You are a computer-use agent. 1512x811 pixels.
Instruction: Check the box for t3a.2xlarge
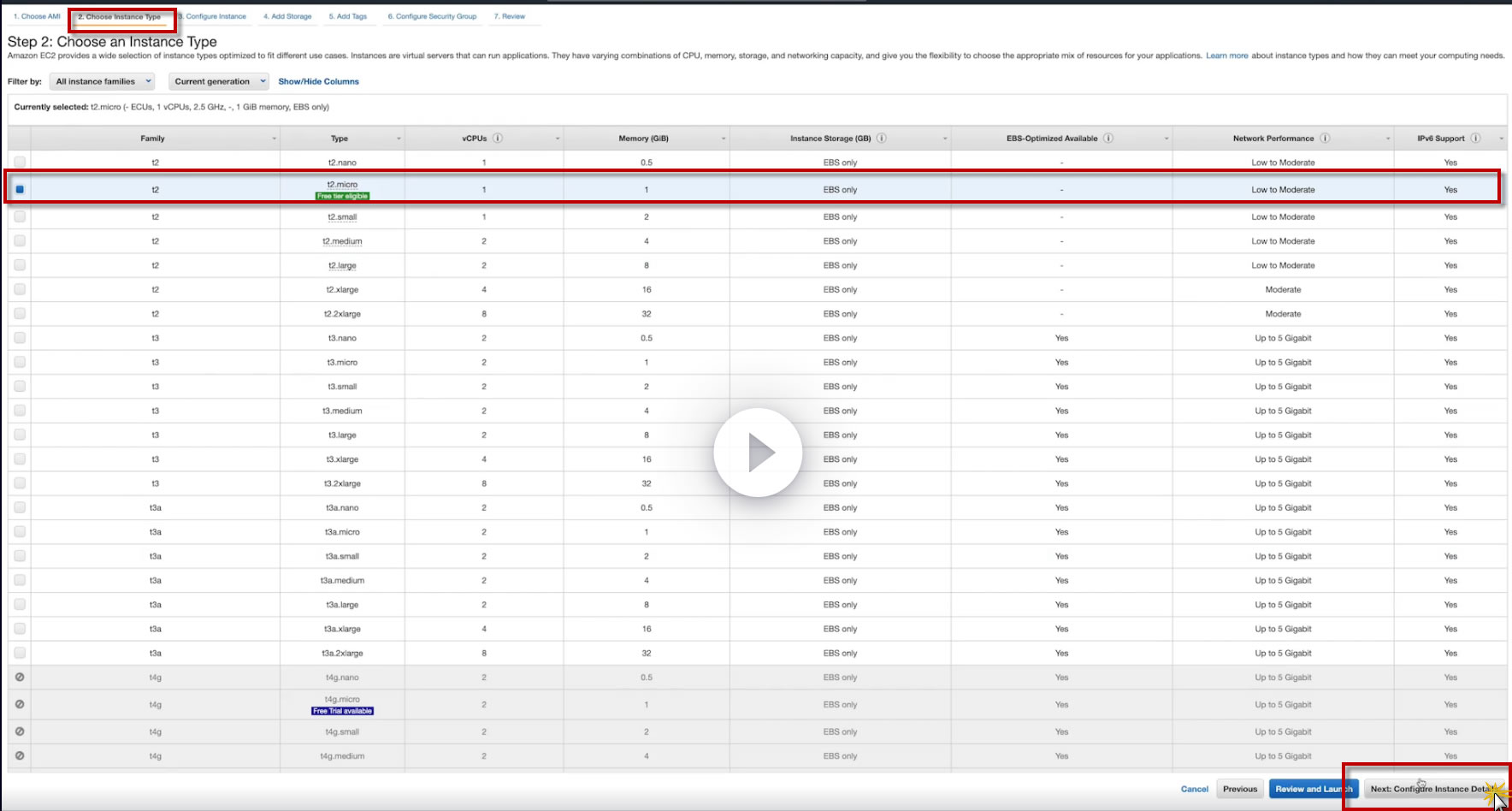click(x=20, y=653)
